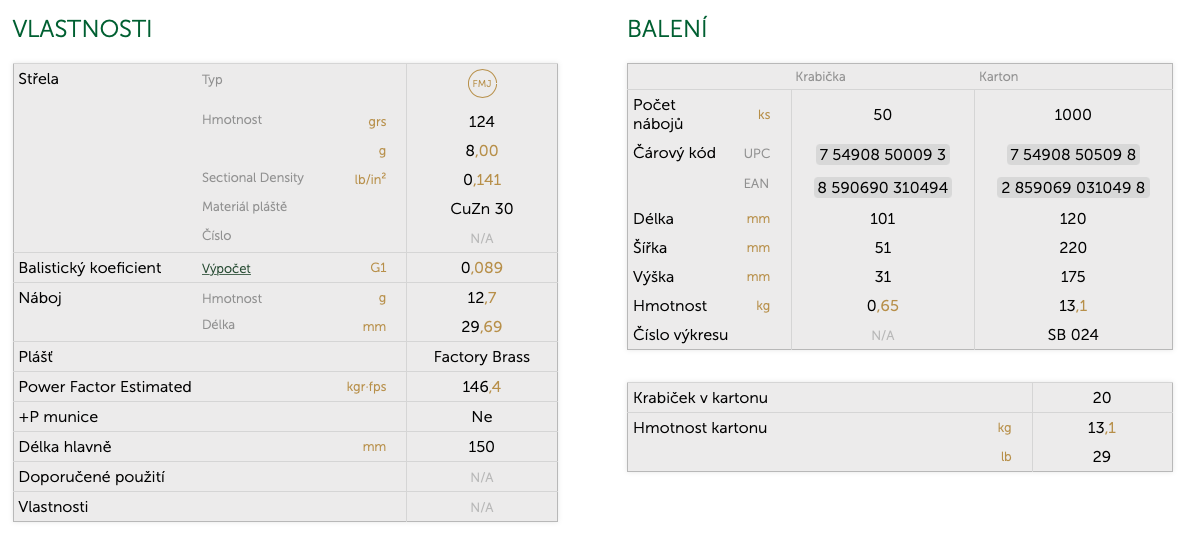Image resolution: width=1194 pixels, height=558 pixels.
Task: Click the SB 024 drawing number
Action: (1073, 335)
